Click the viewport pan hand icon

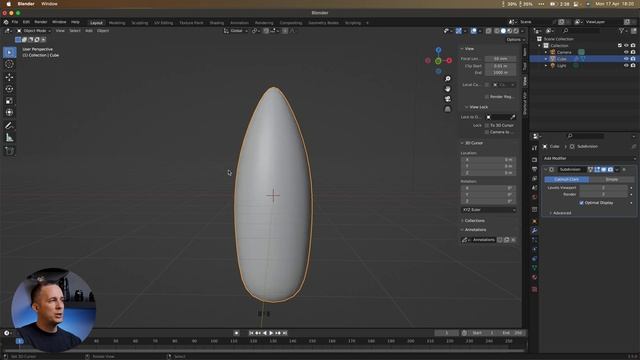(x=448, y=89)
